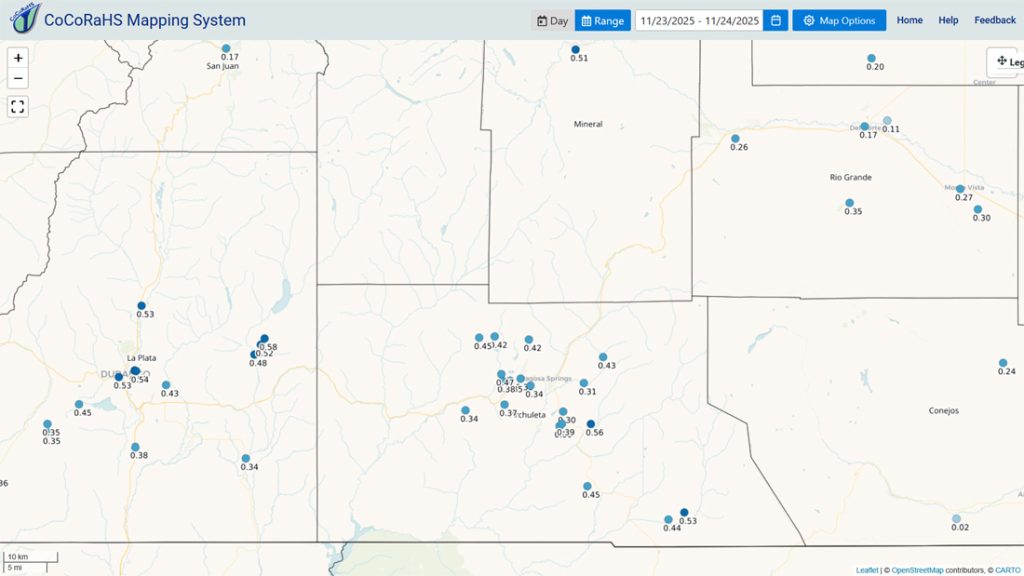Open the CARTO attribution link

point(1008,570)
